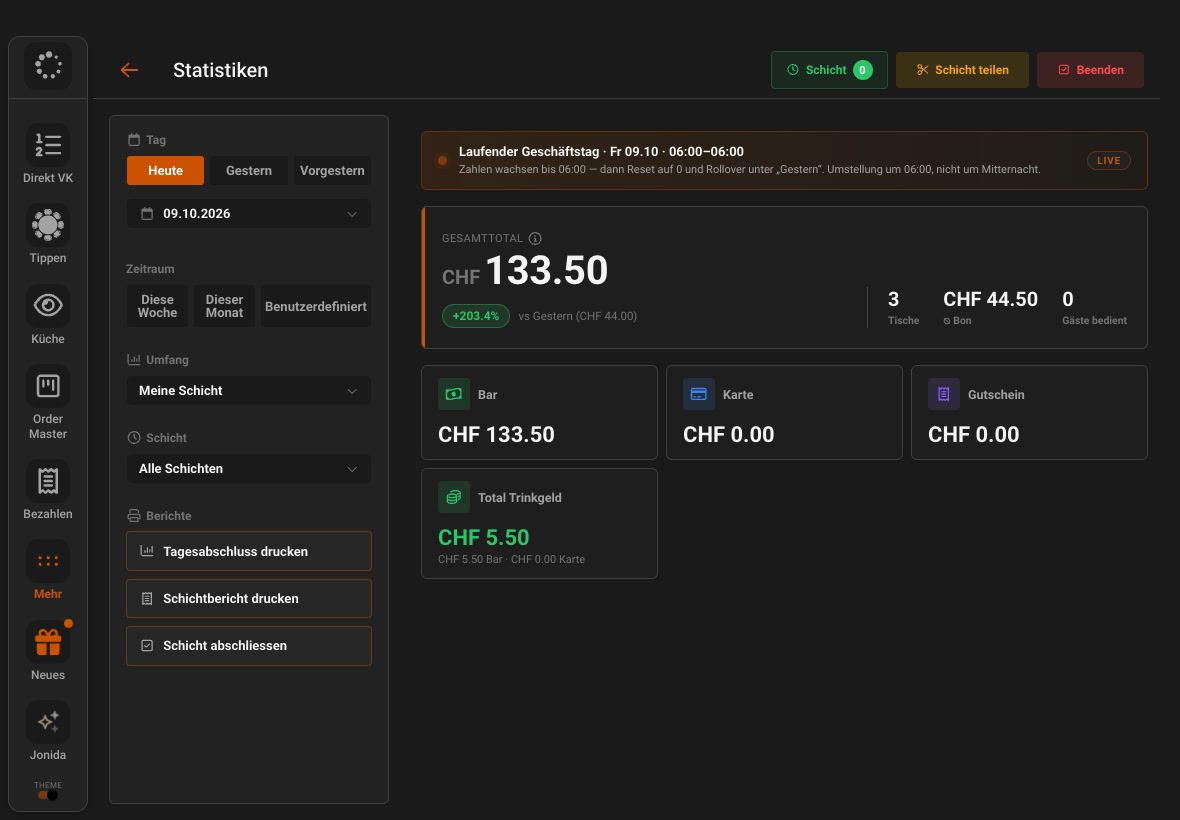Click the calendar icon in date field
The height and width of the screenshot is (820, 1180).
tap(148, 214)
